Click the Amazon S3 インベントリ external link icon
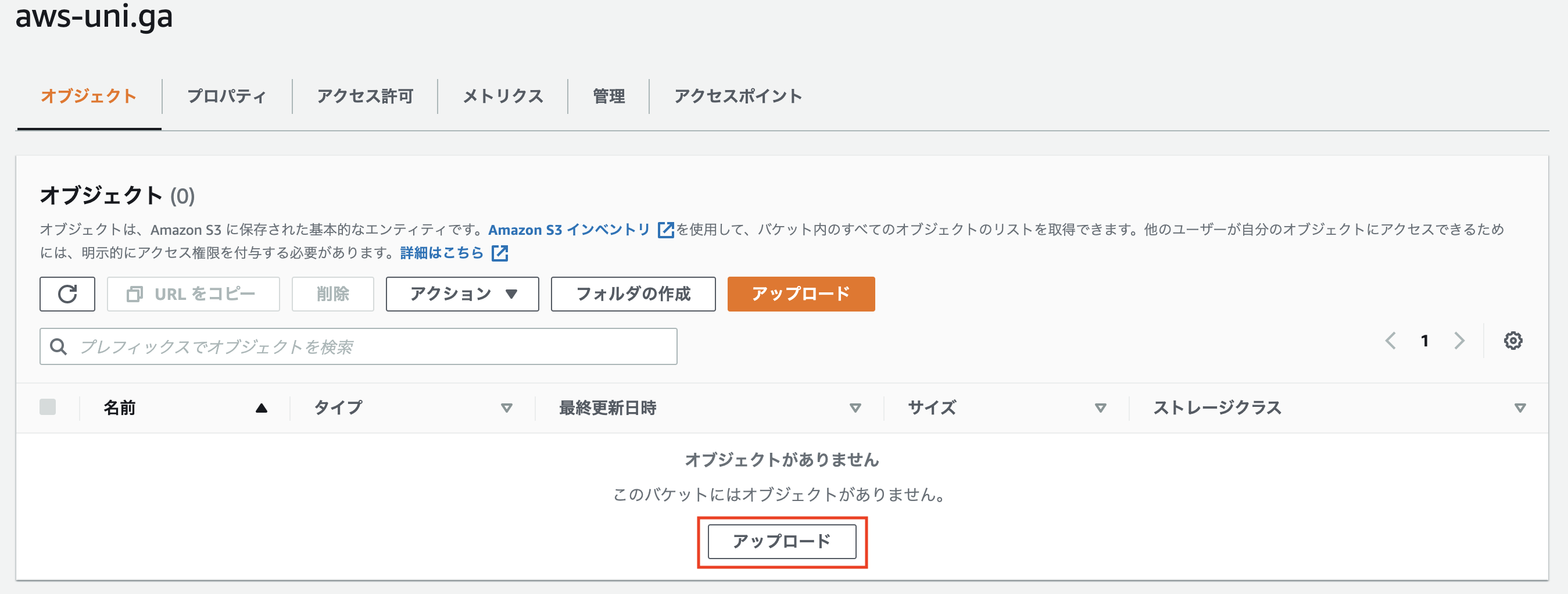 tap(665, 230)
